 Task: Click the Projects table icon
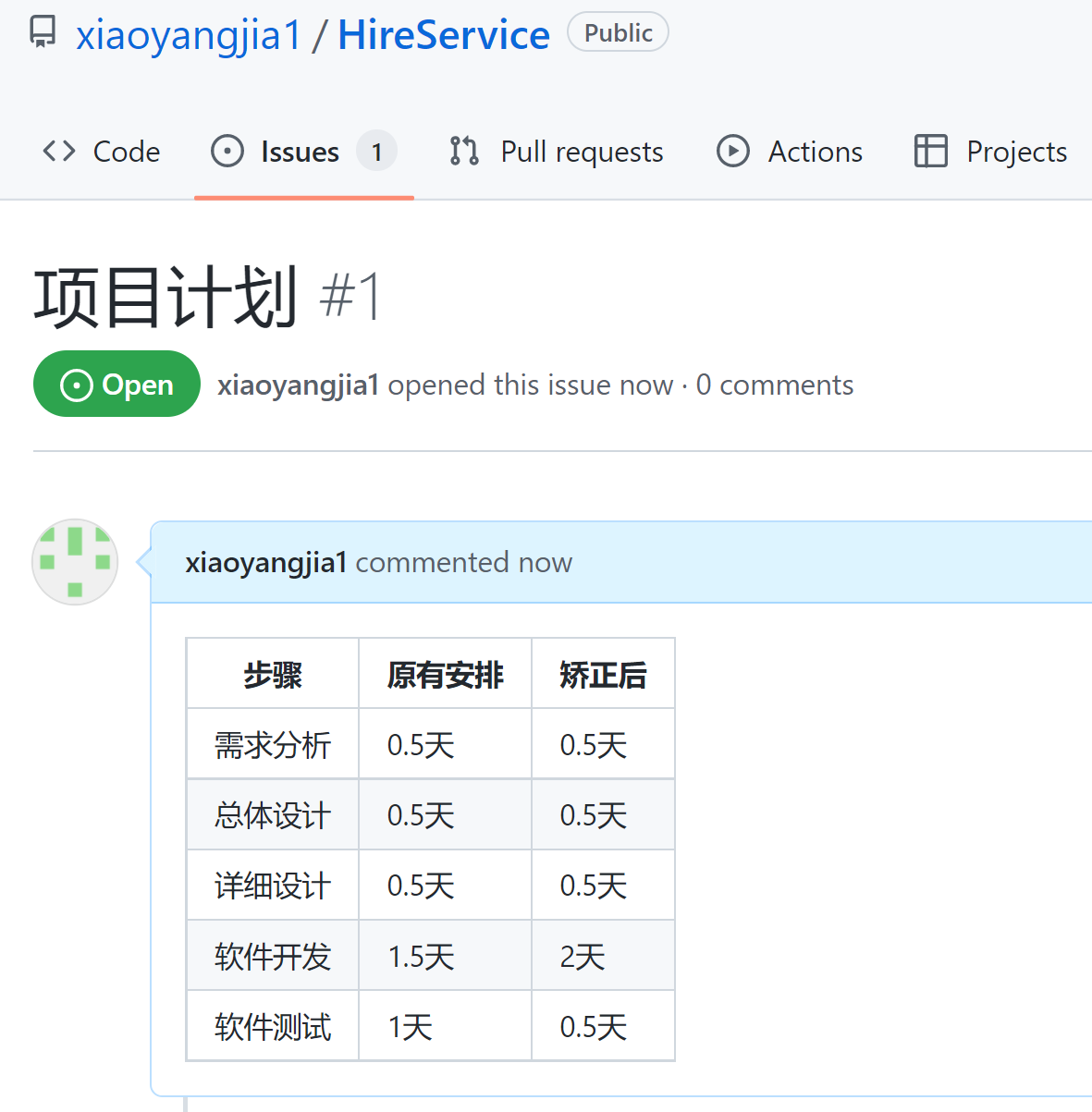(930, 151)
